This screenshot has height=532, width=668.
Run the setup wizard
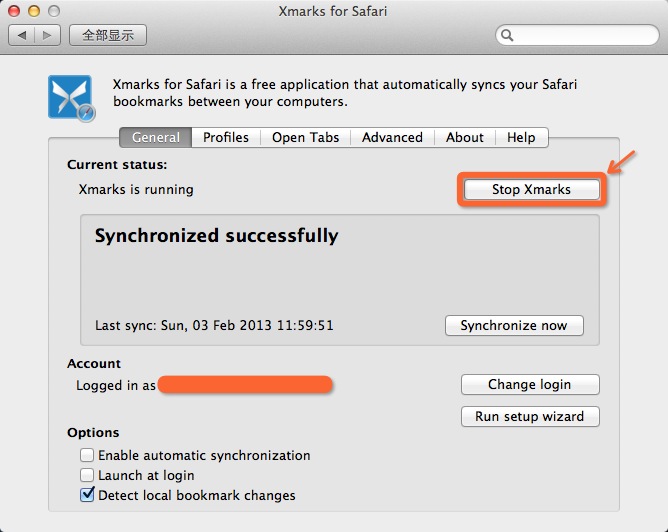530,416
